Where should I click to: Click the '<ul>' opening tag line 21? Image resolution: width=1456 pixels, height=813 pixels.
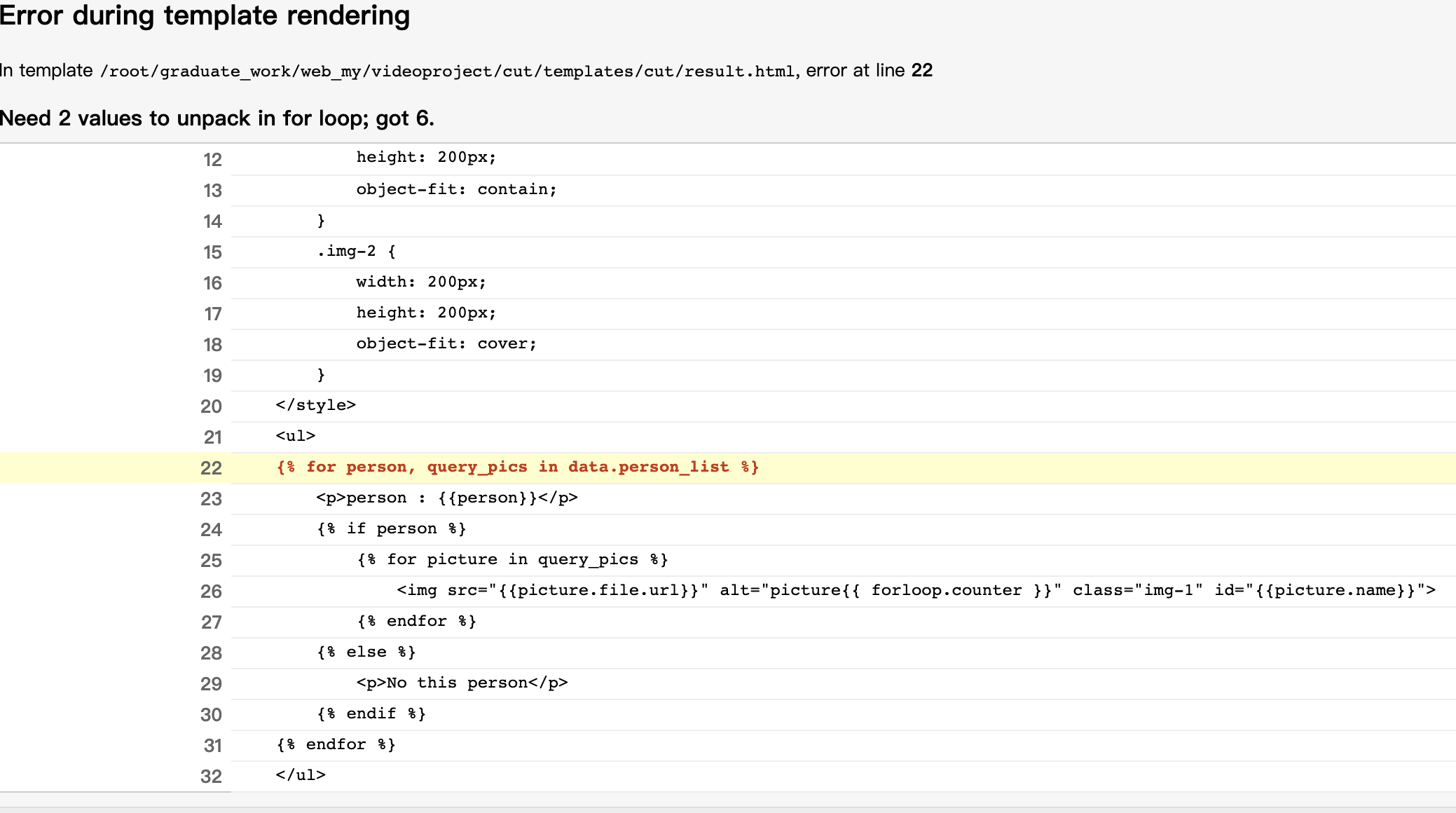coord(295,436)
